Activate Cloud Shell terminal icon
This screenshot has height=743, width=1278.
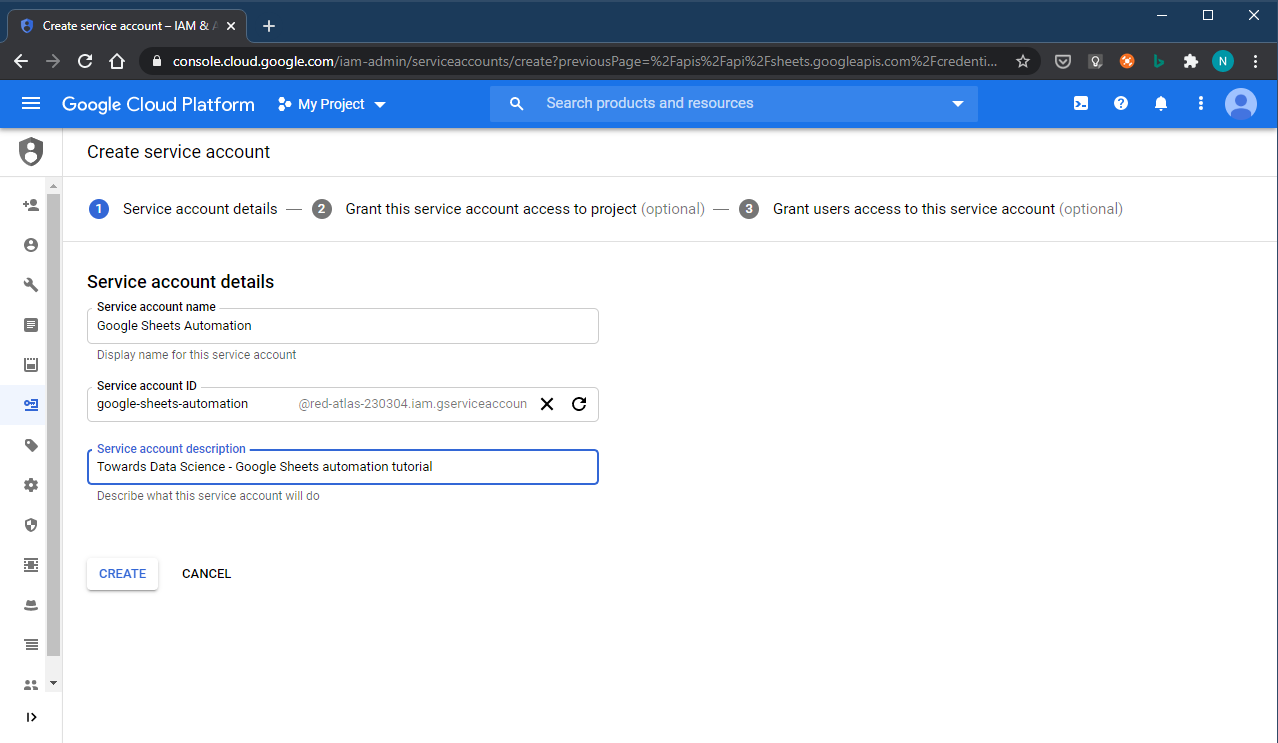[1081, 103]
